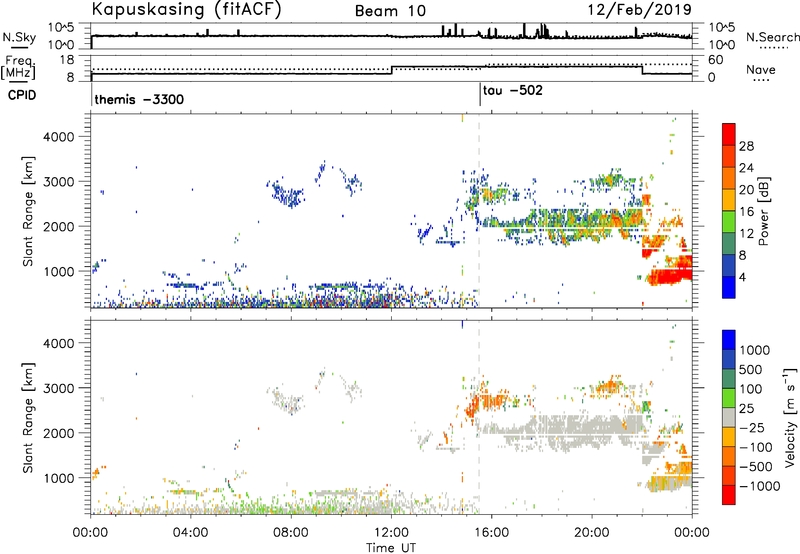This screenshot has height=554, width=800.
Task: Click the date '12/Feb/2019'
Action: tap(639, 10)
